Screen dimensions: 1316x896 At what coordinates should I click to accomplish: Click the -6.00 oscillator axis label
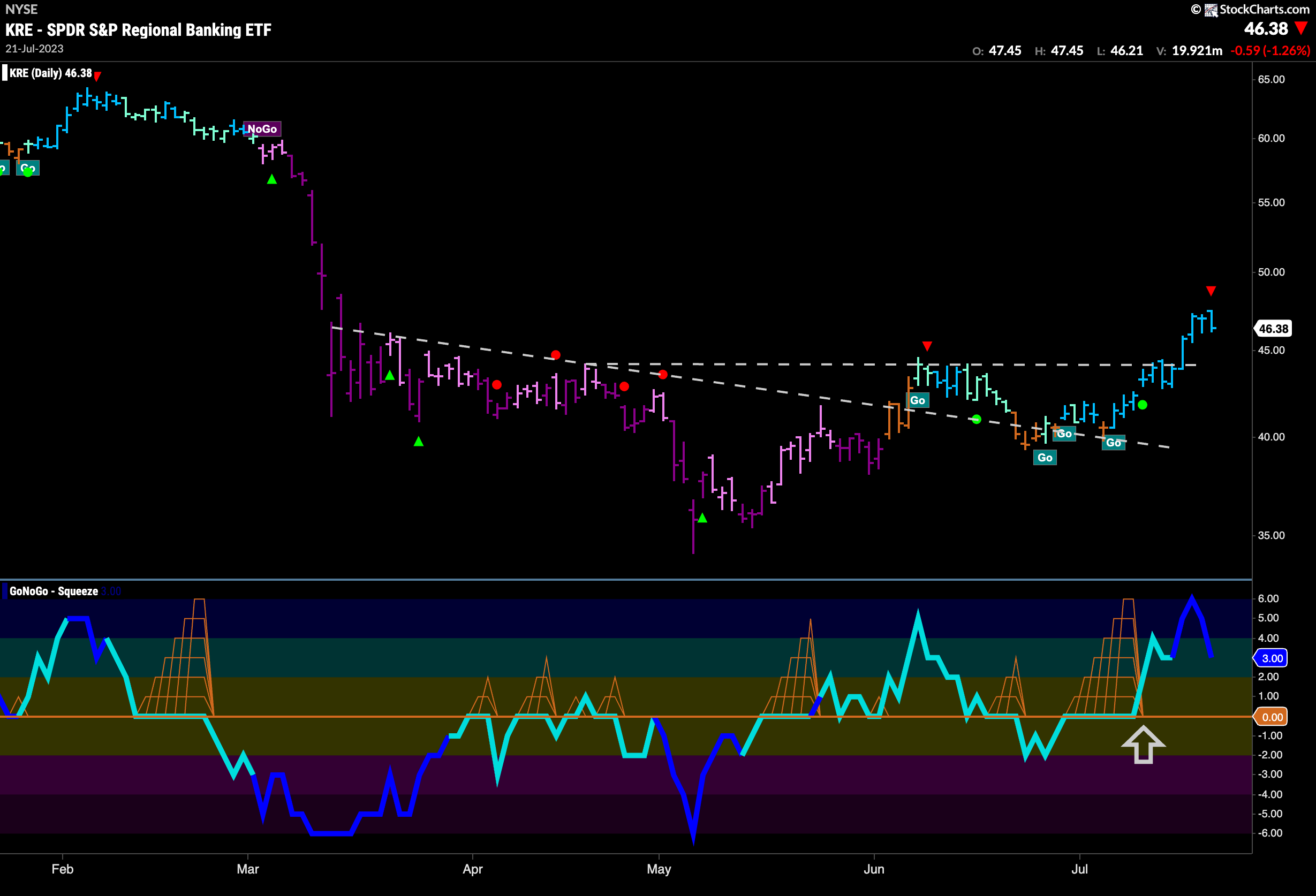1269,833
